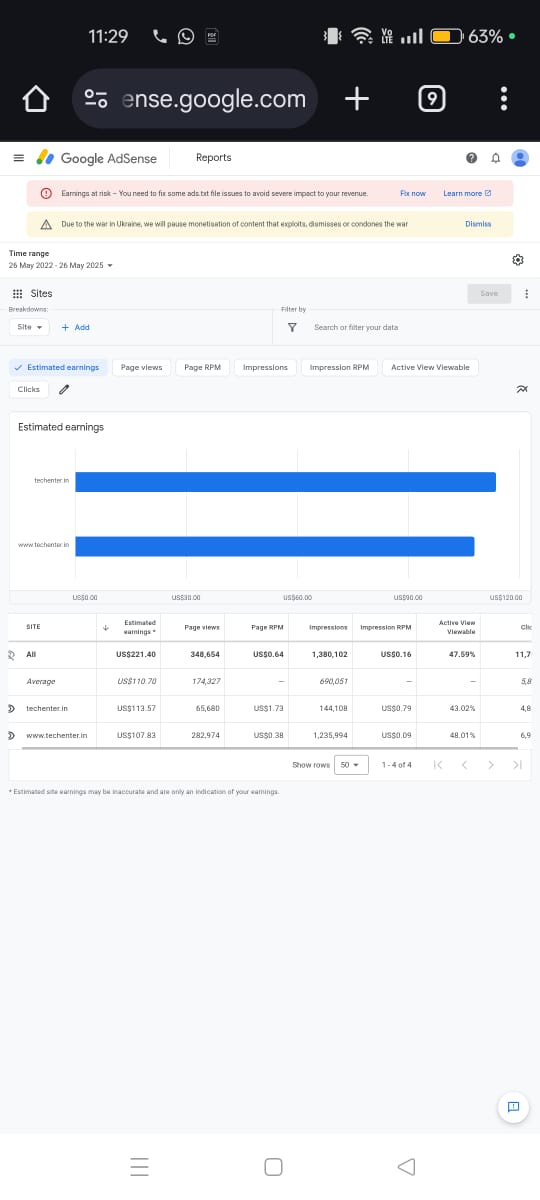Show the 9 open browser tabs
Screen dimensions: 540x1200
click(431, 98)
